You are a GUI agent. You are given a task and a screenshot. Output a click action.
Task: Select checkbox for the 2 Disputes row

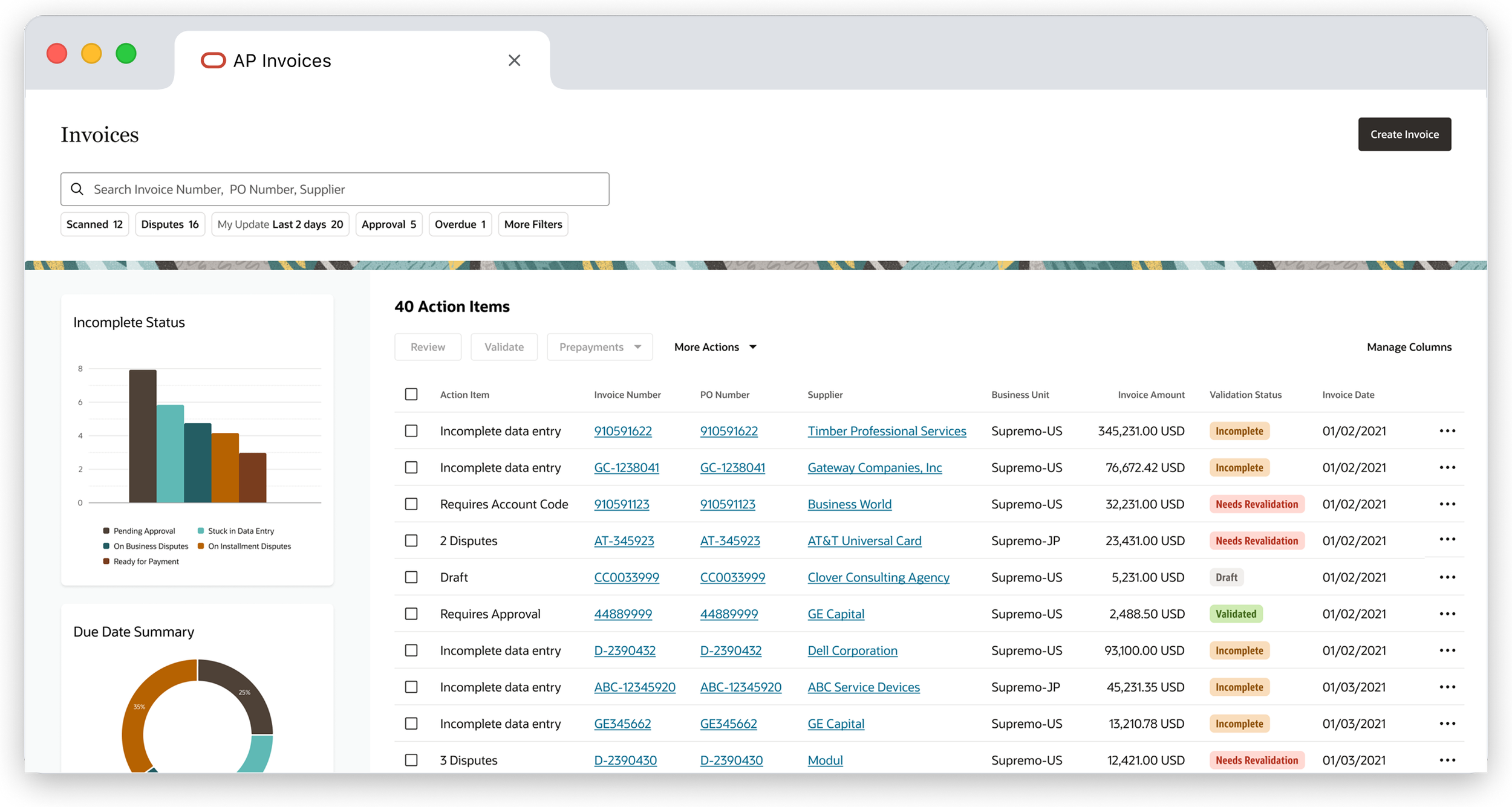point(411,541)
